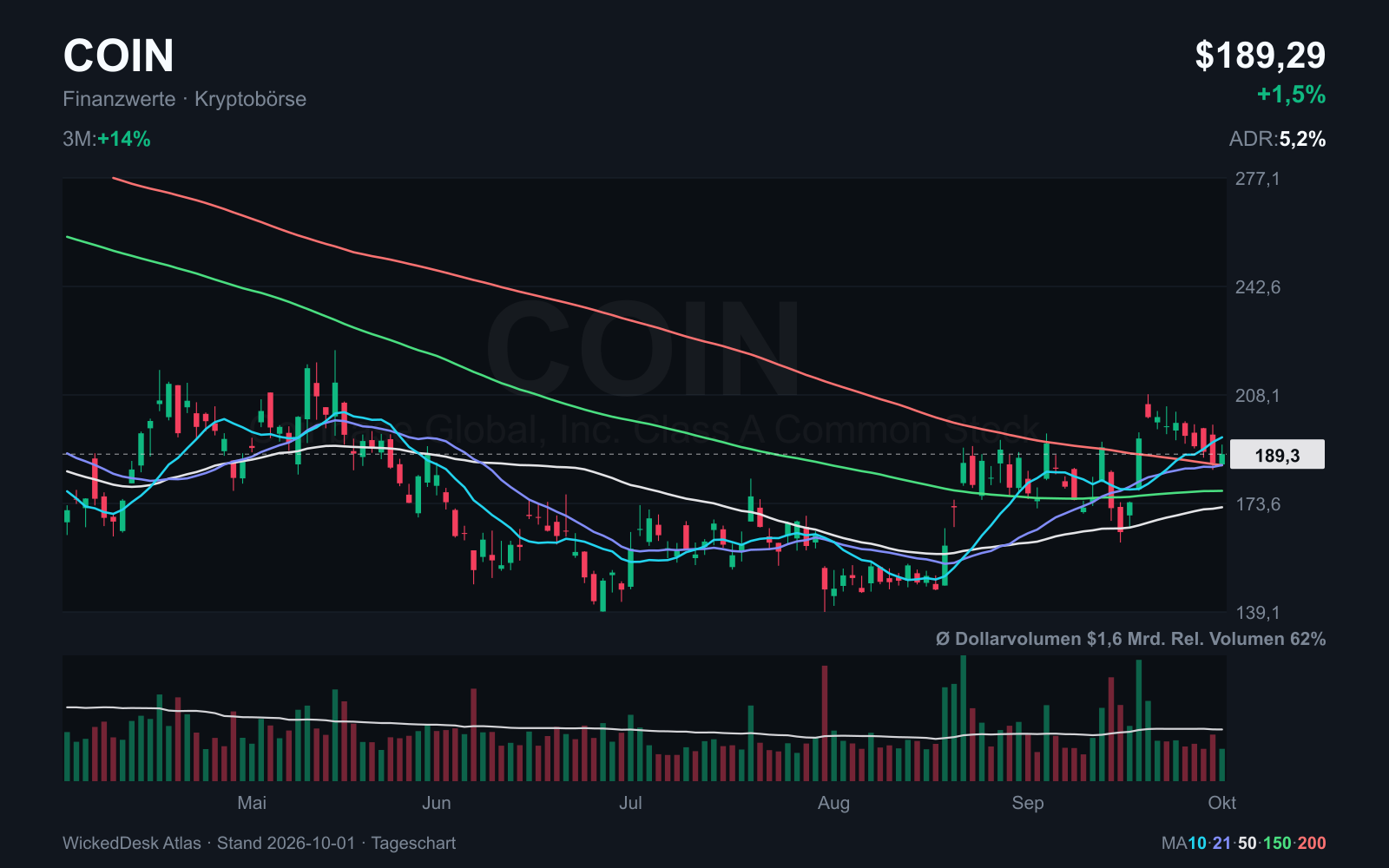Click the tallest green volume bar in late August
Screen dimensions: 1389x868
click(x=963, y=719)
